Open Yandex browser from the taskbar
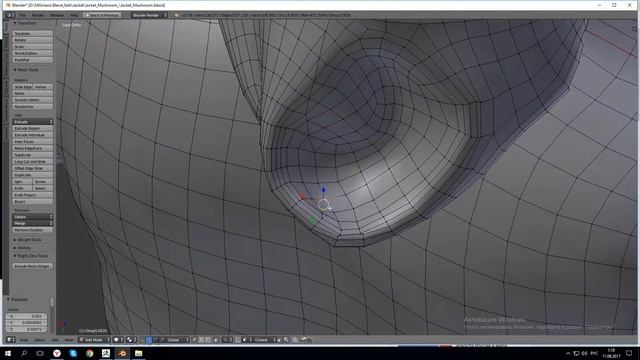Image resolution: width=640 pixels, height=360 pixels. [57, 353]
